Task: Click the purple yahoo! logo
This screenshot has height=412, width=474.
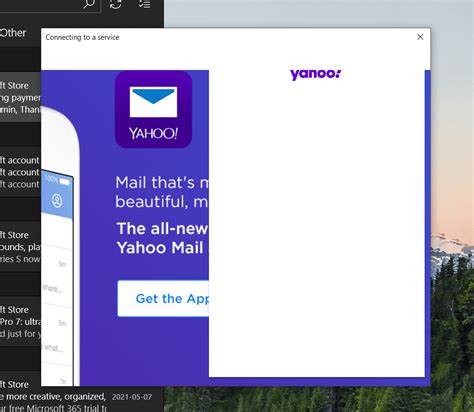Action: click(315, 74)
